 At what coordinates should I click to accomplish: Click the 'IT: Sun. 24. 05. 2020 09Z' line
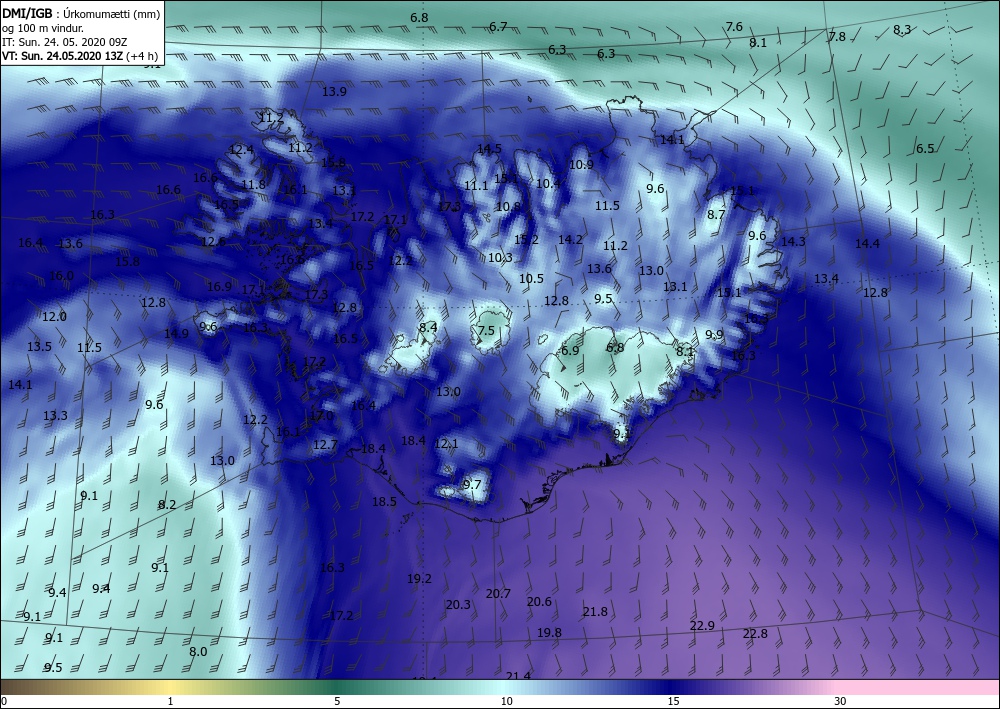point(64,42)
